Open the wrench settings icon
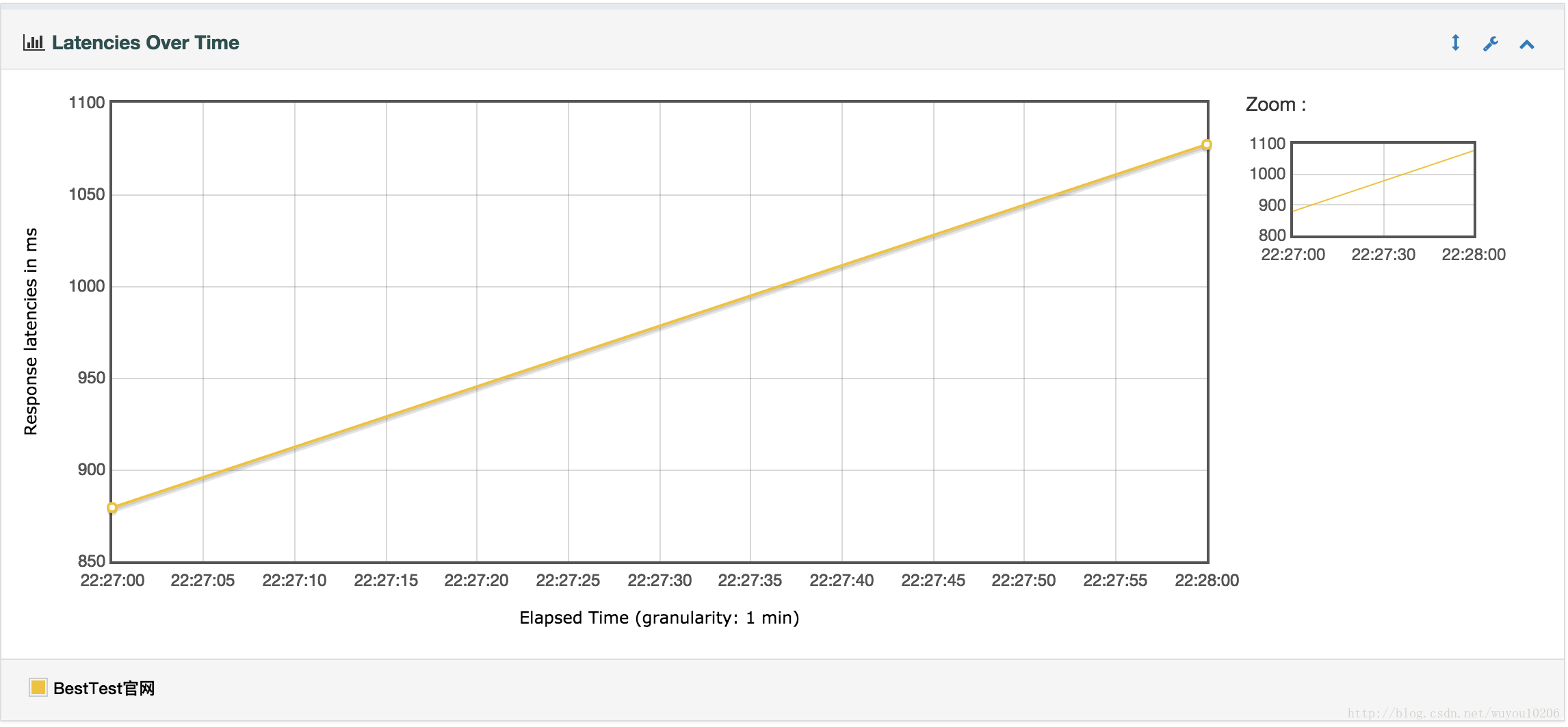The height and width of the screenshot is (727, 1568). [1491, 44]
